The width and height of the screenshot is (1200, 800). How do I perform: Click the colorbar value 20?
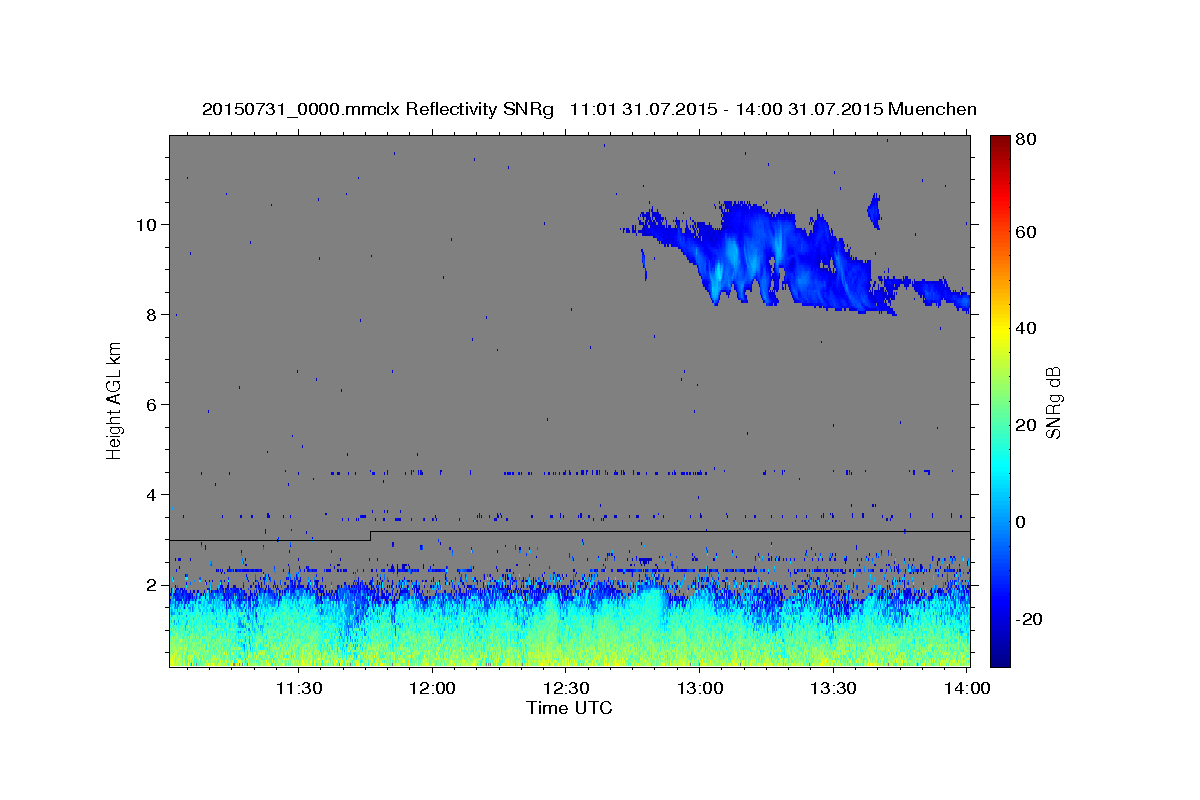(x=1025, y=425)
